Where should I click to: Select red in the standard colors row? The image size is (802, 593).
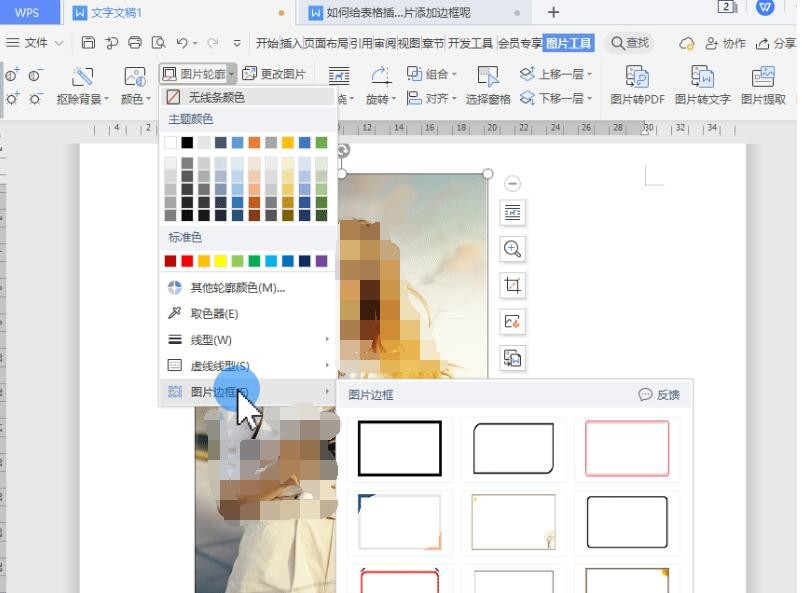[x=187, y=261]
